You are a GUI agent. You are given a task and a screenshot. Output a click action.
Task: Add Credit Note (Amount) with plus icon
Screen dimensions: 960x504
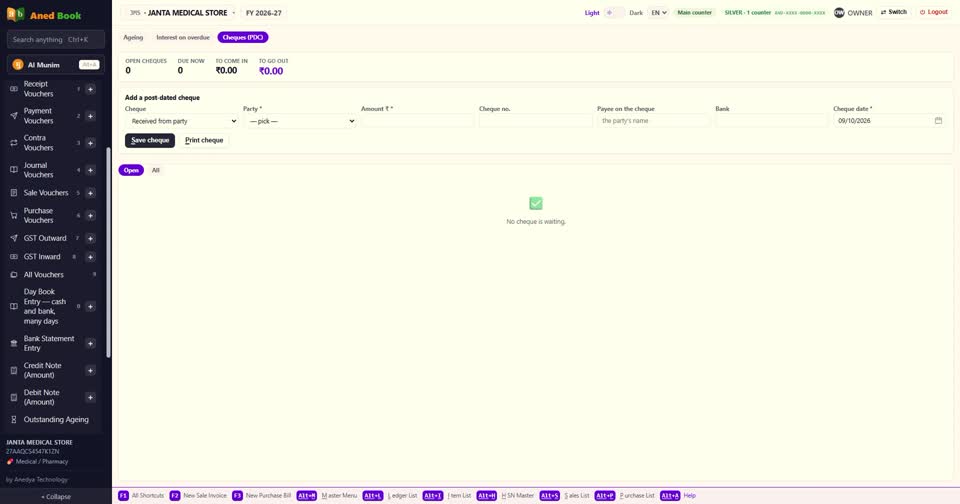click(90, 370)
